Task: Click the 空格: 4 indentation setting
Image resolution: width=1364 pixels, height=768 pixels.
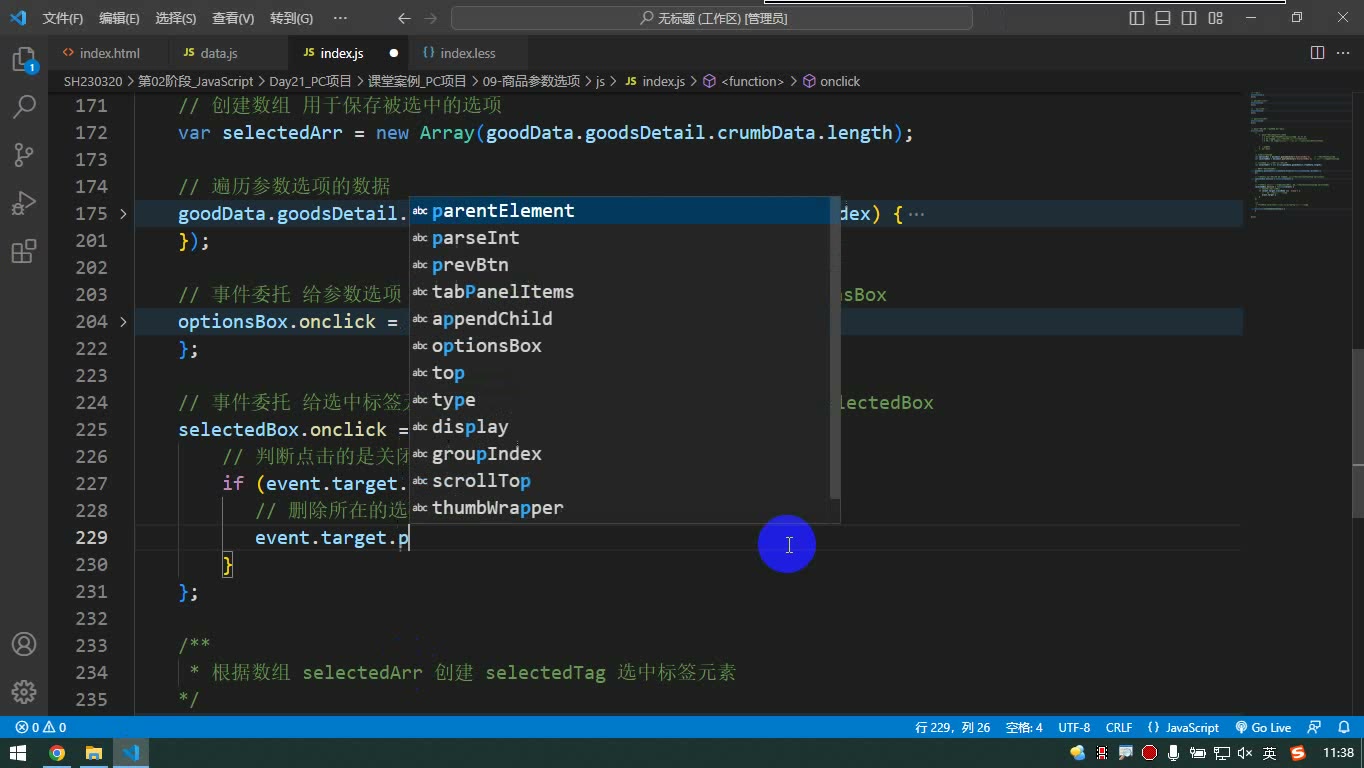Action: click(1024, 727)
